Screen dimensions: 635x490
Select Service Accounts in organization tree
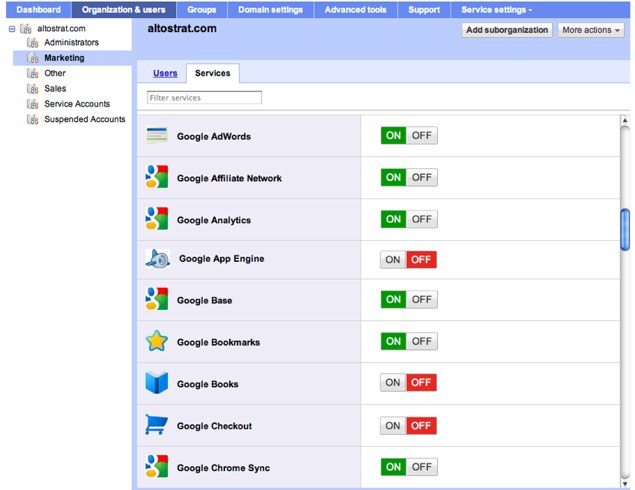pos(77,104)
